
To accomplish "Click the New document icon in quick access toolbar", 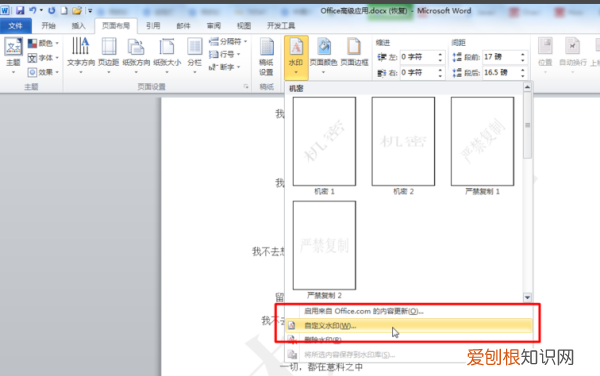I will tap(64, 10).
